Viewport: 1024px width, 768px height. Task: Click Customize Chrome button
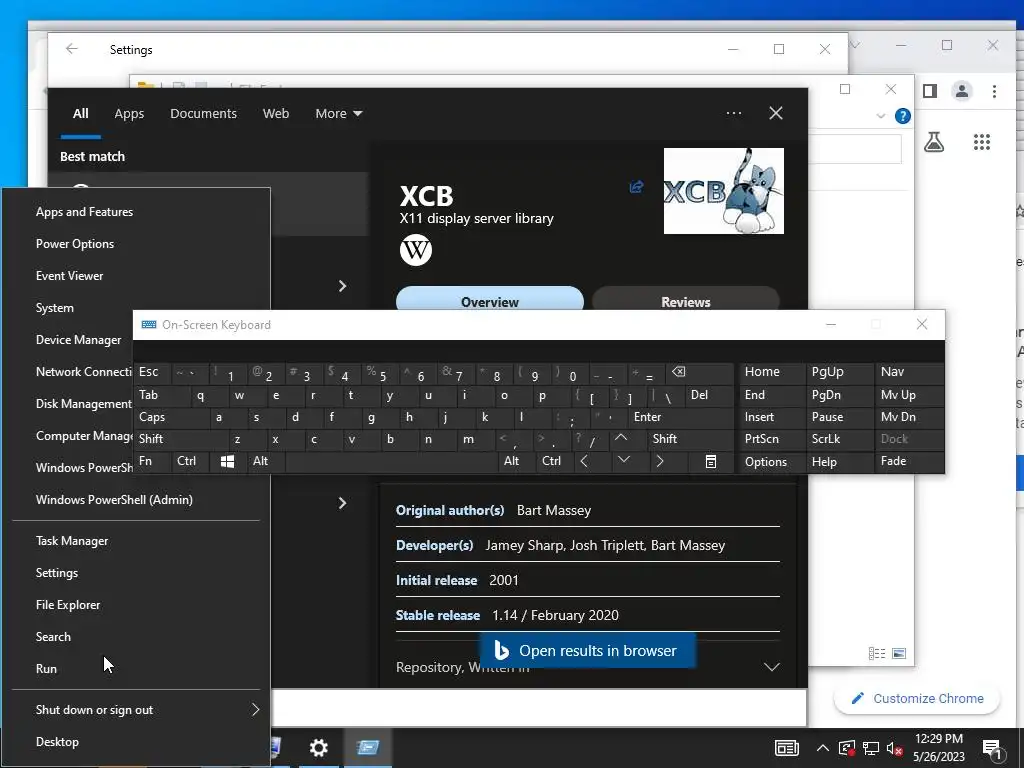918,699
